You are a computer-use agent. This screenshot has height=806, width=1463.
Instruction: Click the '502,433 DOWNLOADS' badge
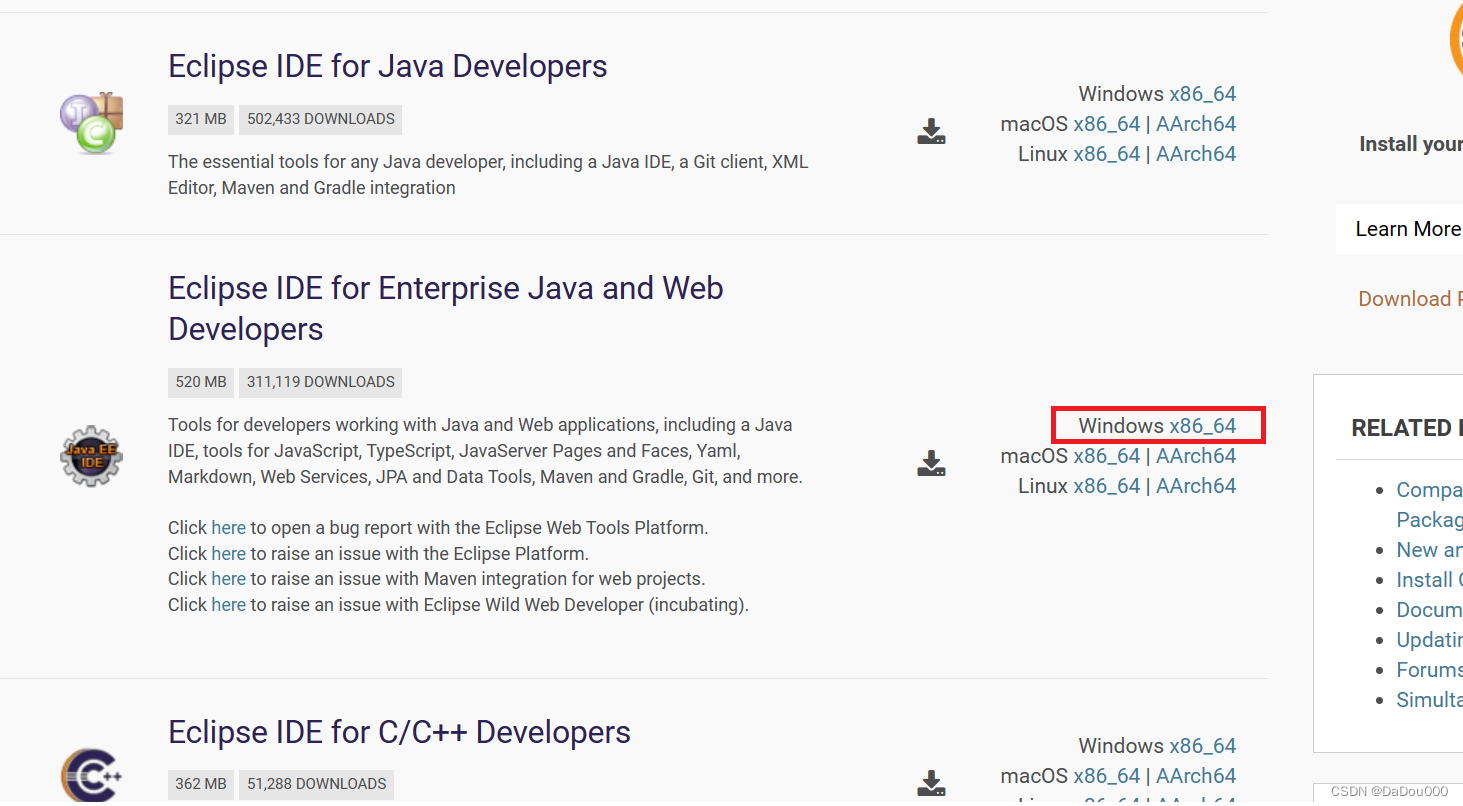(x=321, y=119)
